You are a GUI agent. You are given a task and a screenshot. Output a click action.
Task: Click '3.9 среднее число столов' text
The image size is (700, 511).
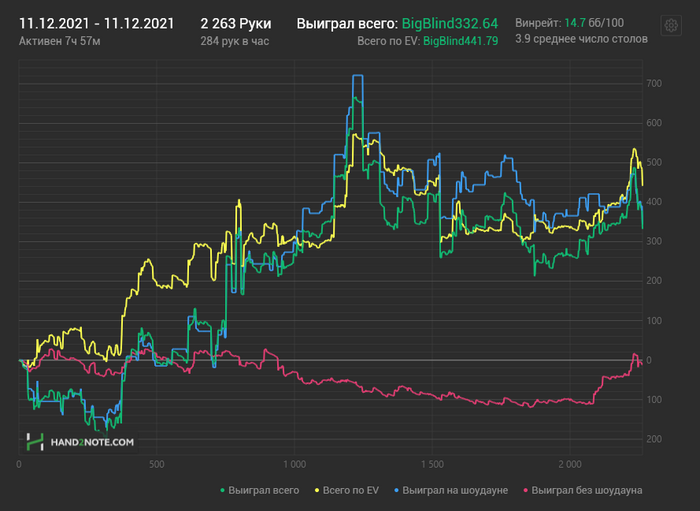pos(581,39)
